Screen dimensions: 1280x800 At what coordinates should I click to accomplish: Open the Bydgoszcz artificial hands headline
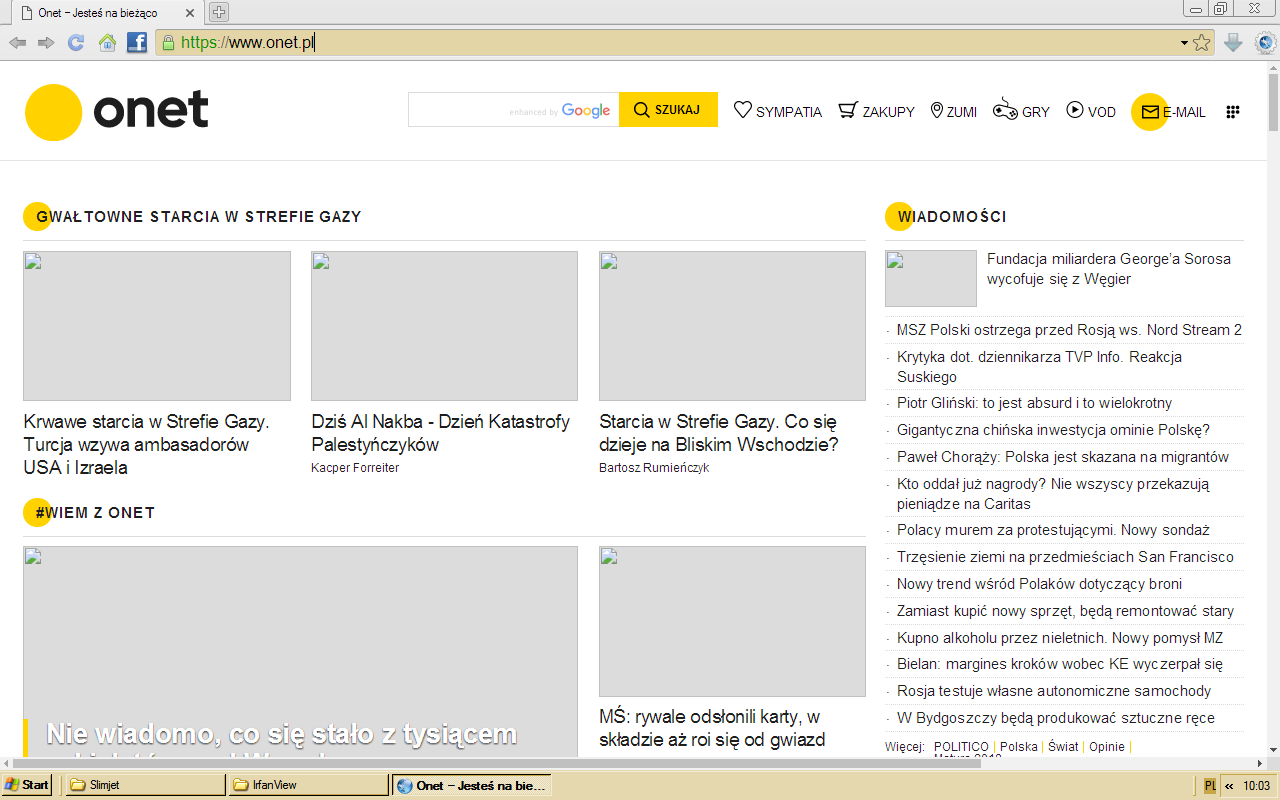click(x=1056, y=718)
